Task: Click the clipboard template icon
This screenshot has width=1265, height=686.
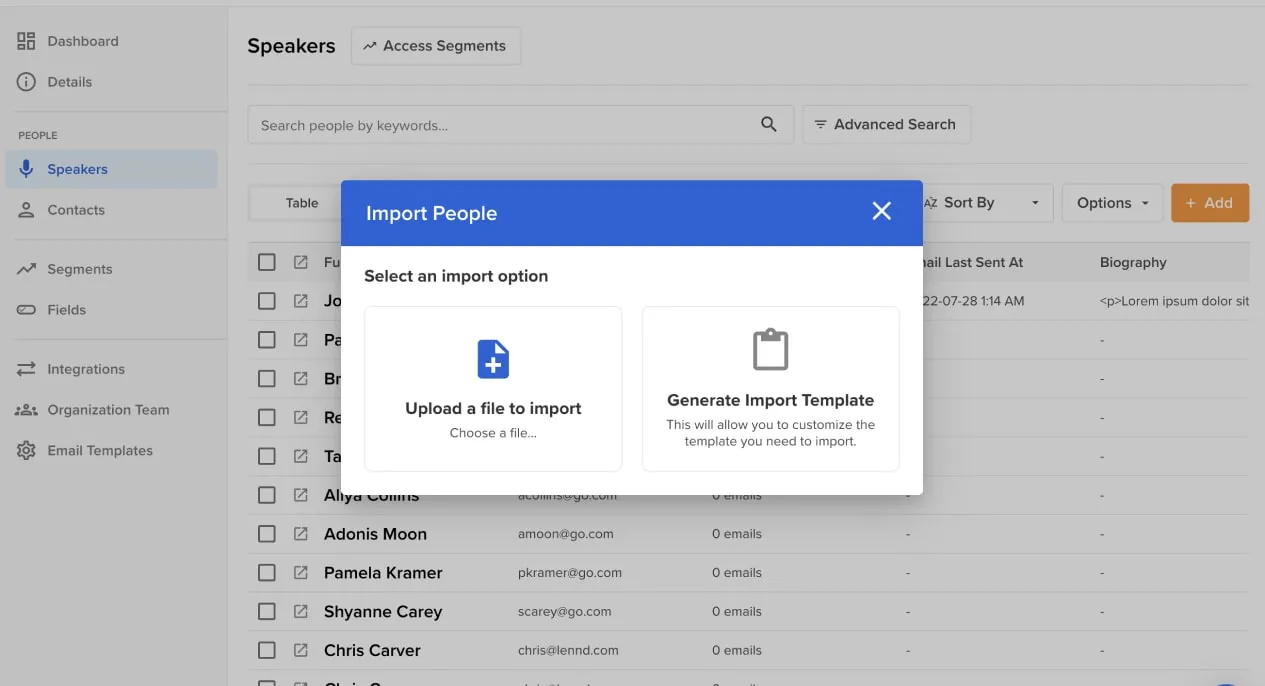Action: click(771, 350)
